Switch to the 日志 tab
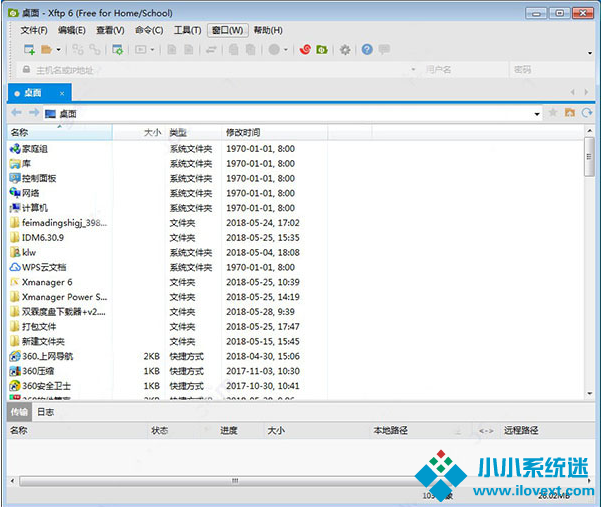 coord(45,412)
